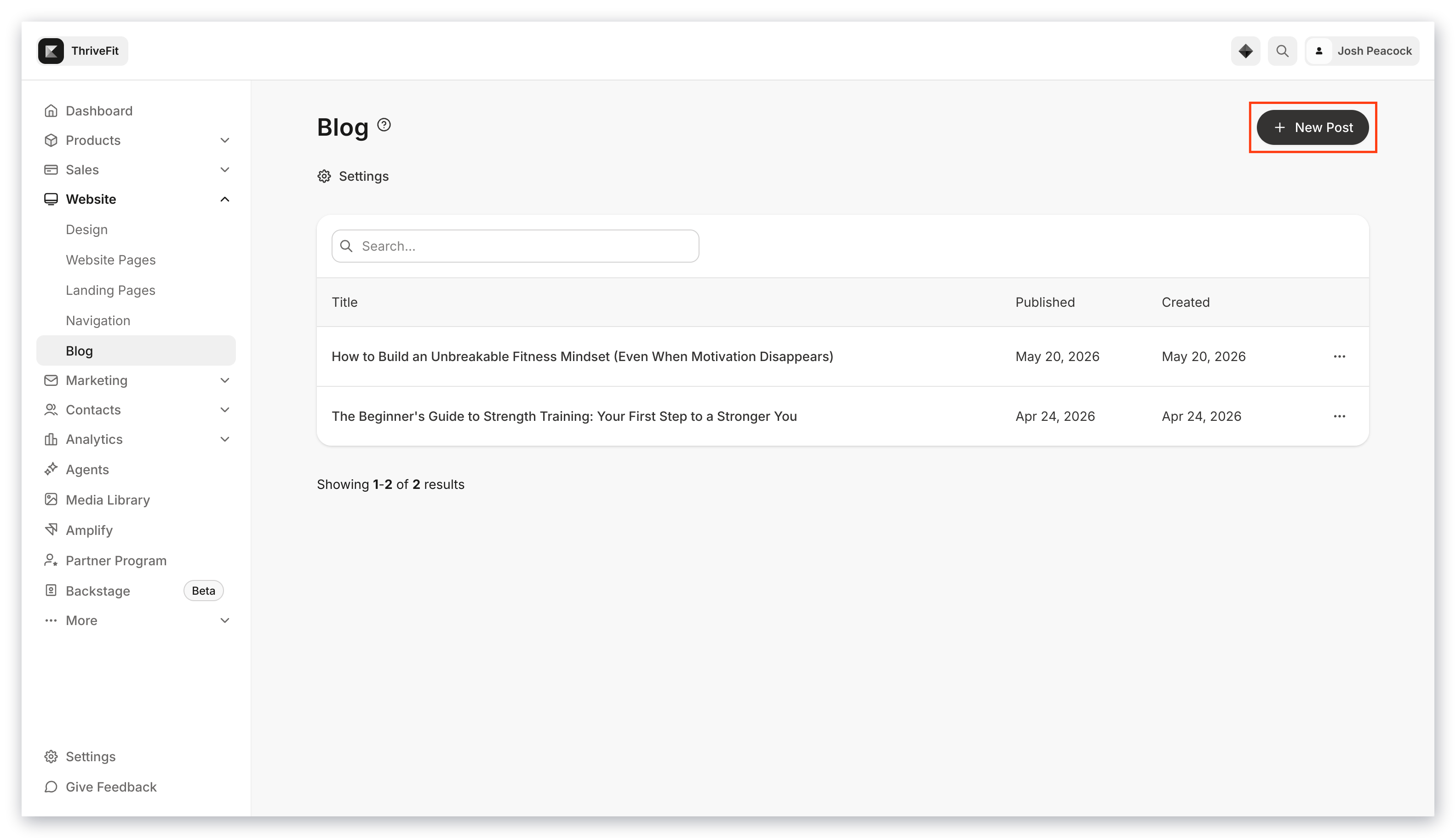
Task: Focus the blog Search field
Action: [515, 246]
